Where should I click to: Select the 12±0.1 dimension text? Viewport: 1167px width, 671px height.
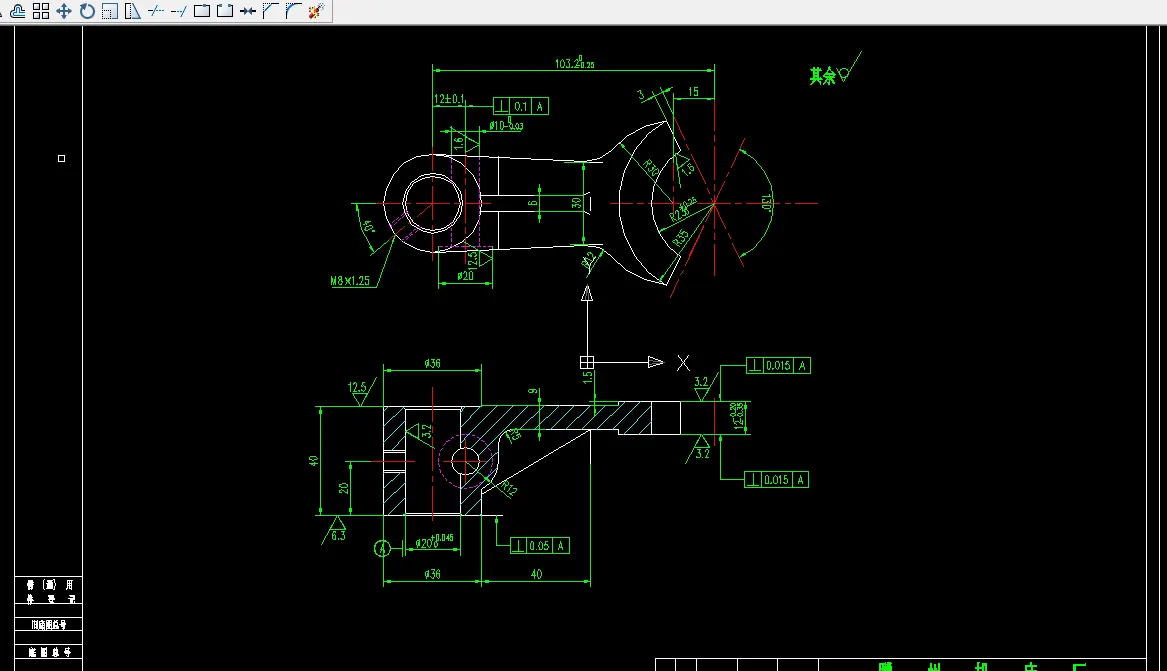[x=449, y=99]
